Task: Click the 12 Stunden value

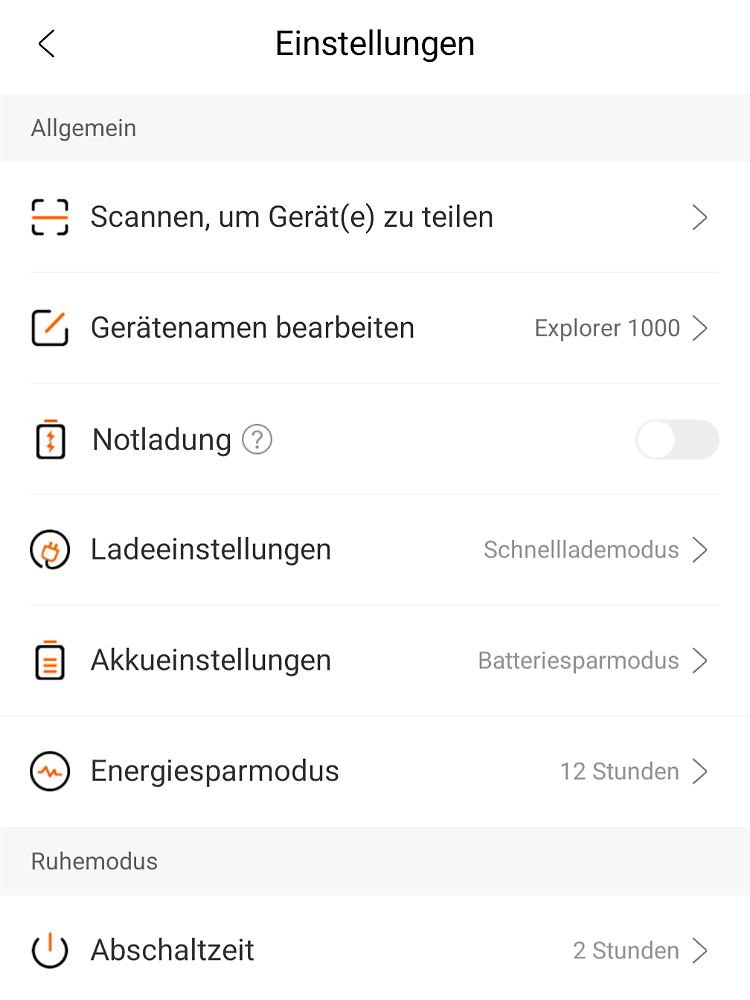Action: pyautogui.click(x=619, y=772)
